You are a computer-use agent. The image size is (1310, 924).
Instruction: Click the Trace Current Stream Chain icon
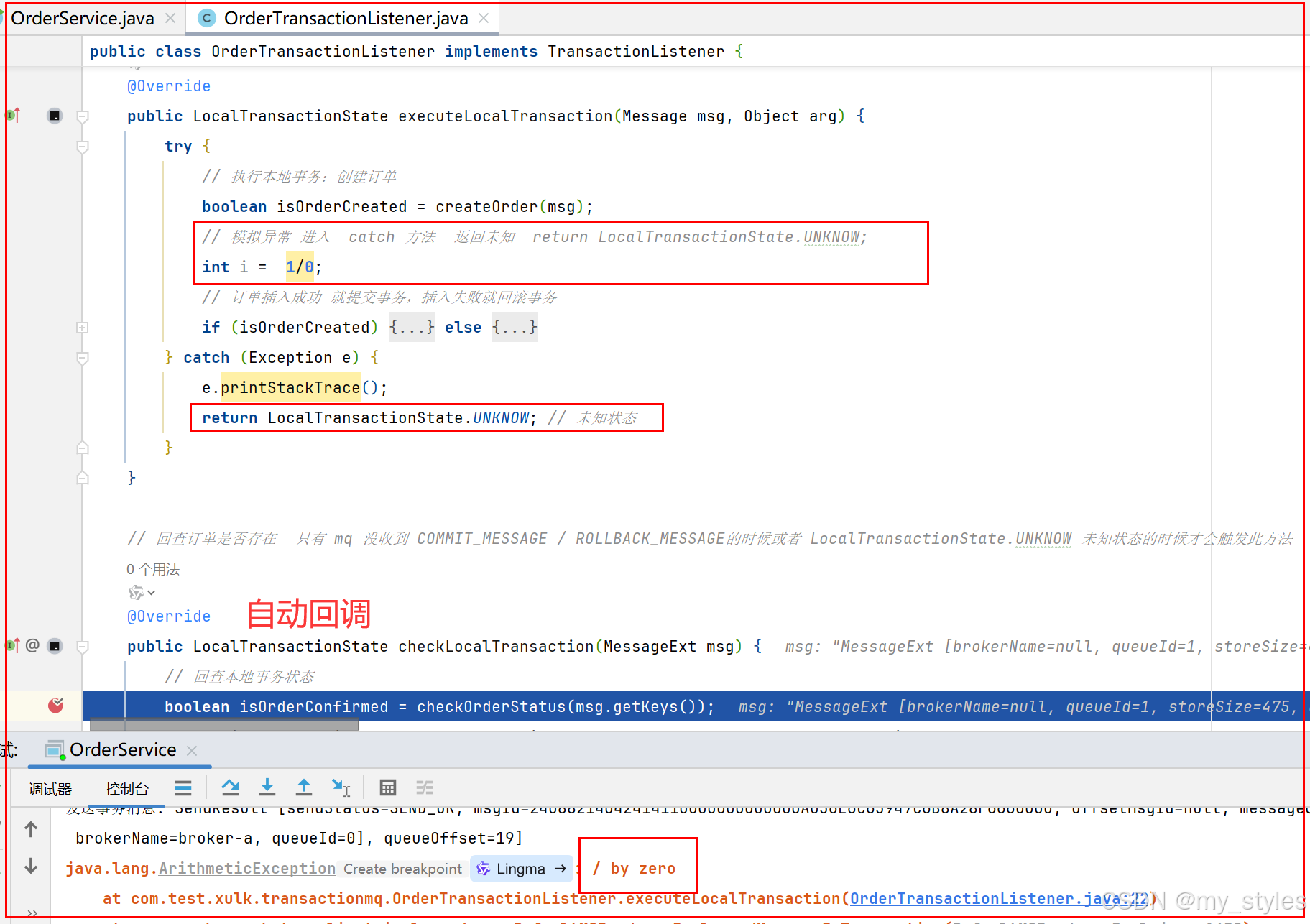(x=425, y=788)
